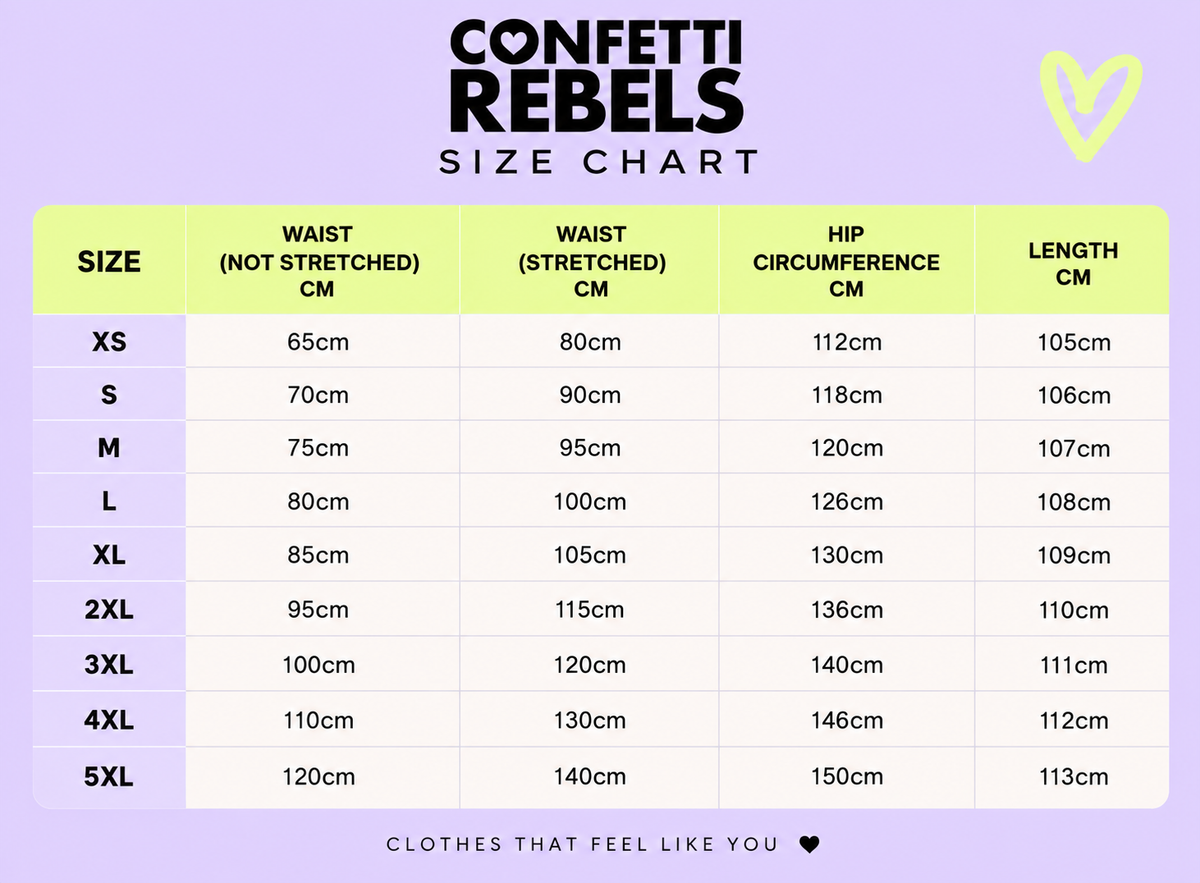Click the black heart beside the tagline

pyautogui.click(x=810, y=845)
